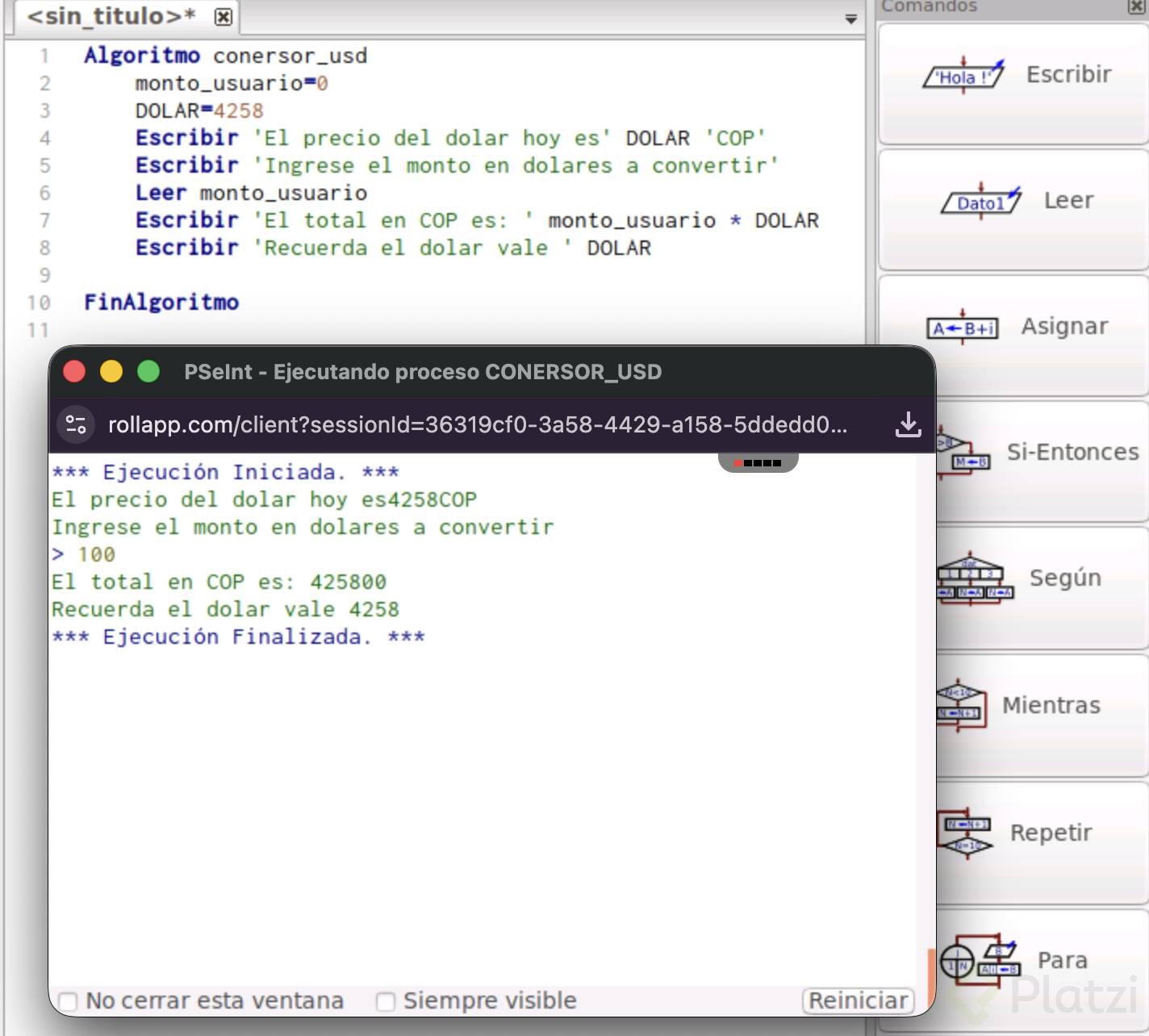This screenshot has height=1036, width=1149.
Task: Insert an Escribir command from the Comandos panel
Action: pyautogui.click(x=1013, y=83)
